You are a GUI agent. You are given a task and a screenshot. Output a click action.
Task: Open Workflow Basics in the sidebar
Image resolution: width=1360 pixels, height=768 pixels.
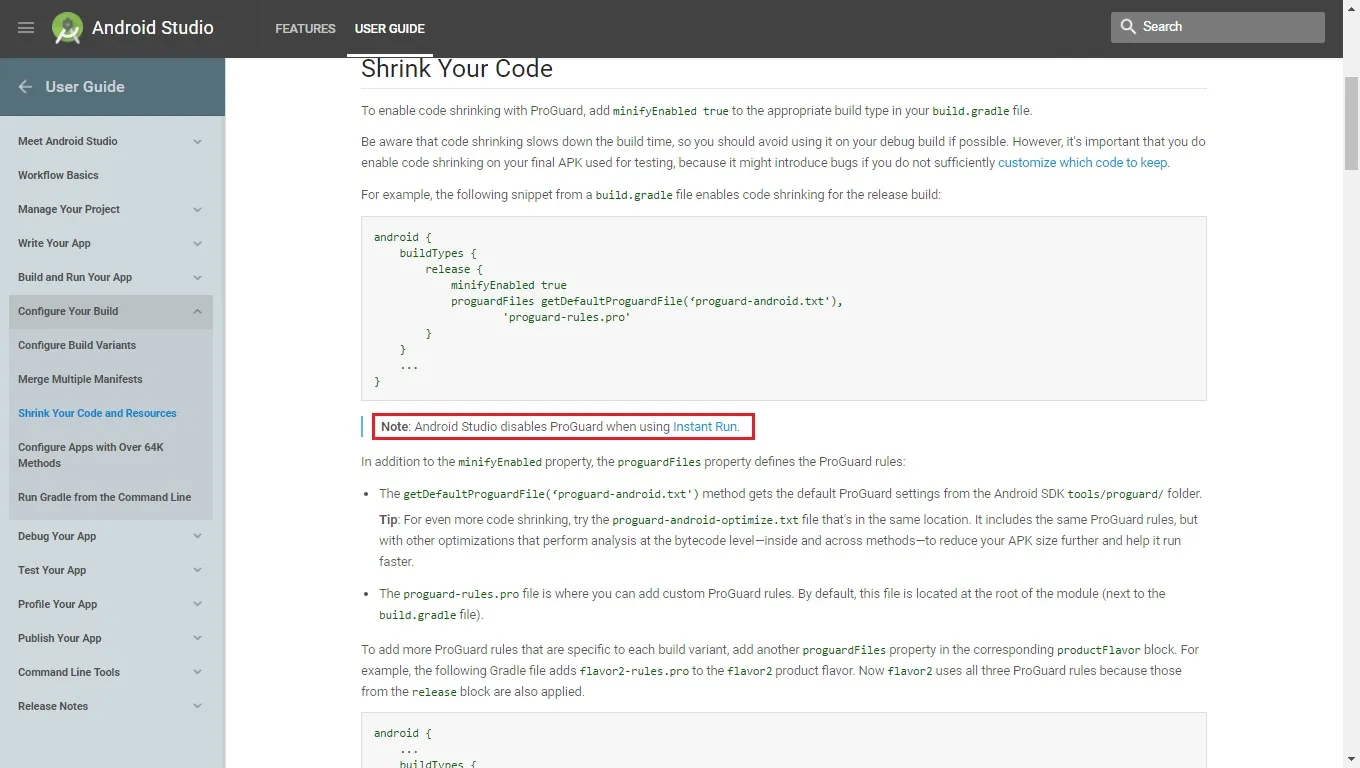(58, 176)
